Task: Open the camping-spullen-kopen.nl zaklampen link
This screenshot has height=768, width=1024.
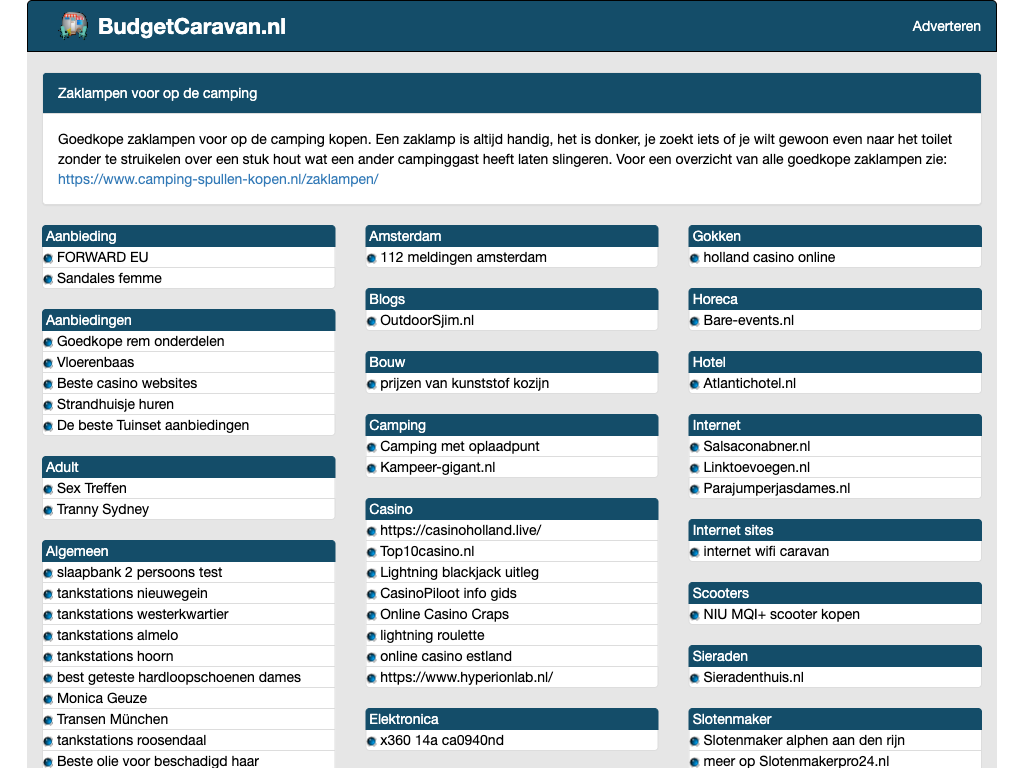Action: tap(218, 179)
